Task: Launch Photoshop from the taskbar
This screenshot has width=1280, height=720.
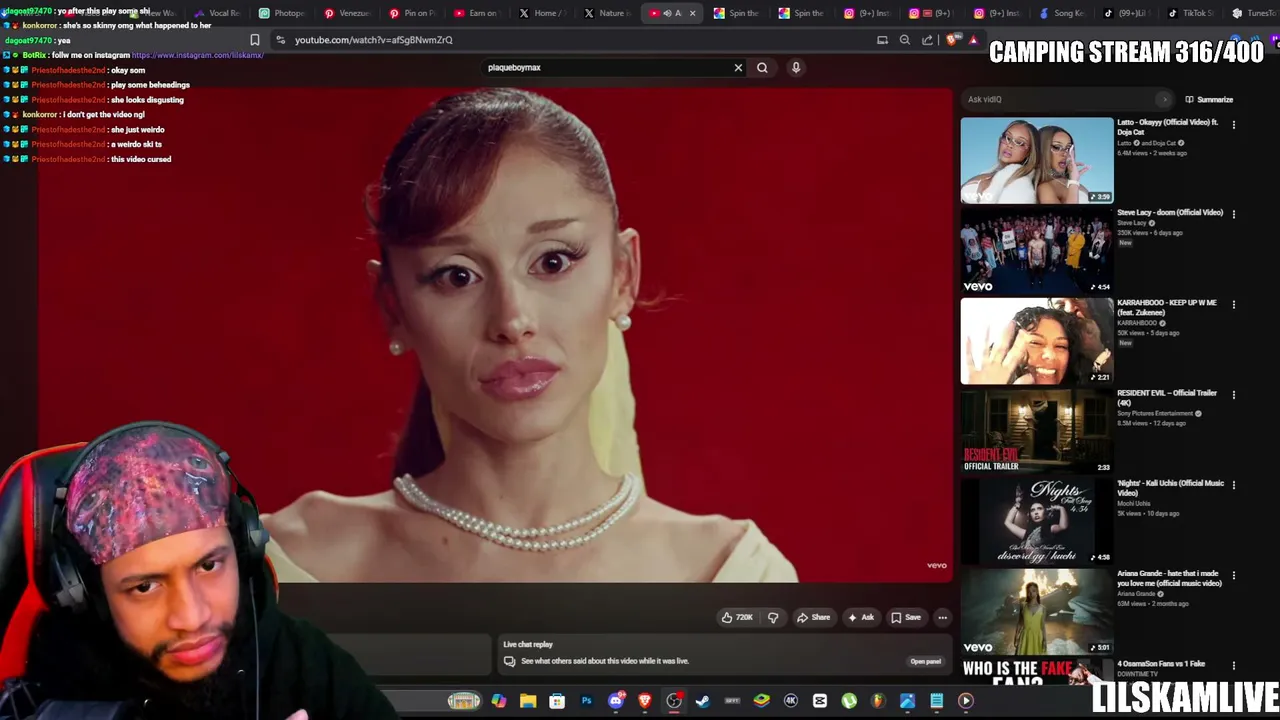Action: (586, 701)
